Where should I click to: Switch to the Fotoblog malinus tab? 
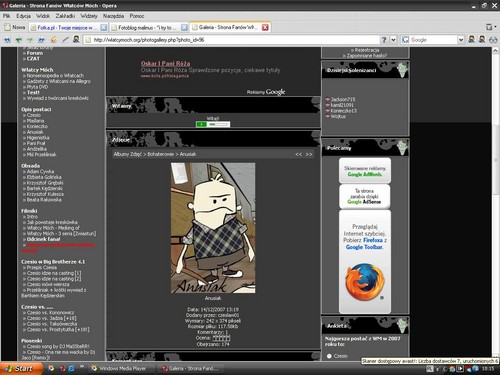[149, 28]
